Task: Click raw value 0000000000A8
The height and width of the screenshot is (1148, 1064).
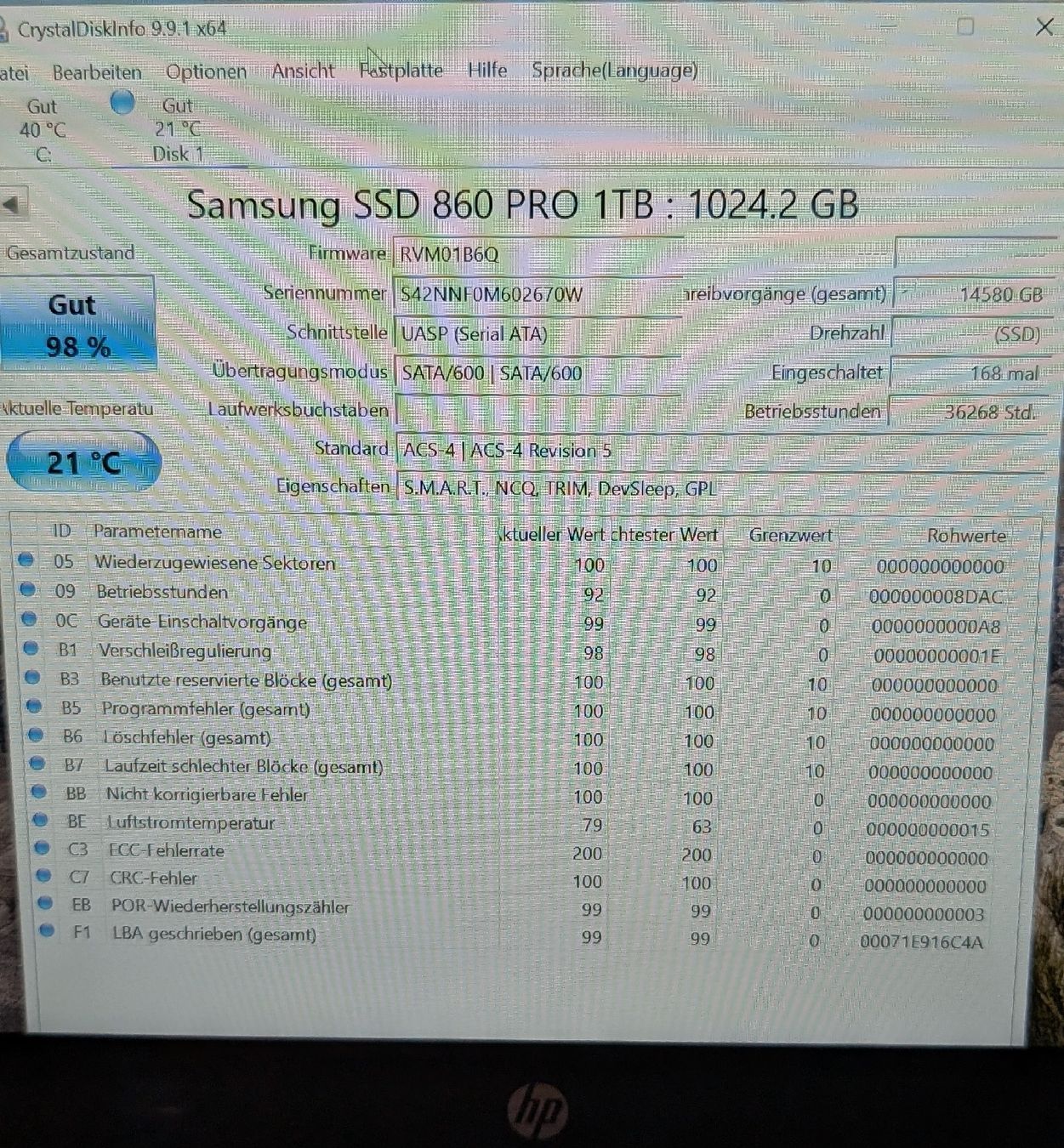Action: tap(936, 627)
